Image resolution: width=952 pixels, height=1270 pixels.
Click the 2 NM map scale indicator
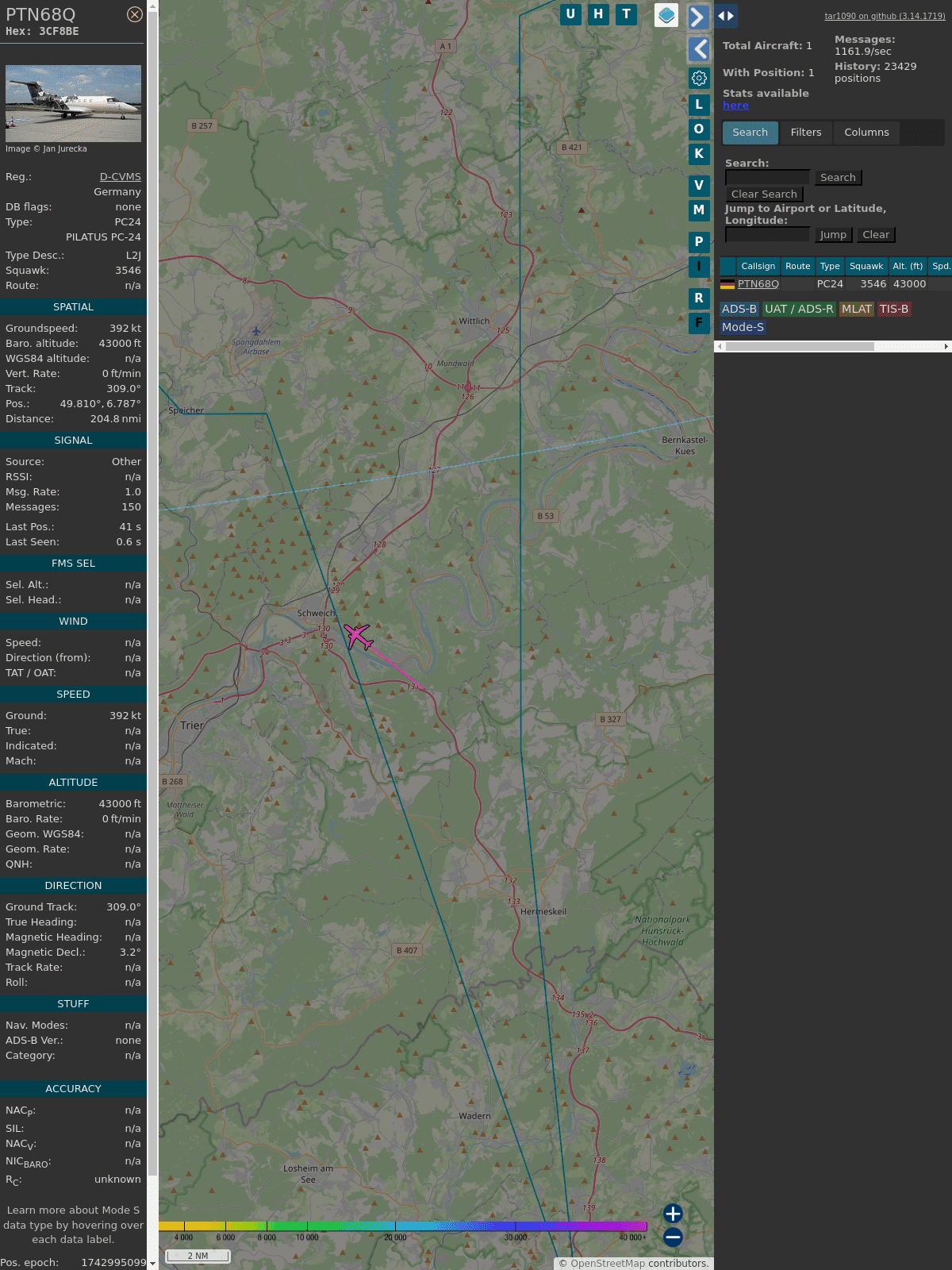[198, 1256]
